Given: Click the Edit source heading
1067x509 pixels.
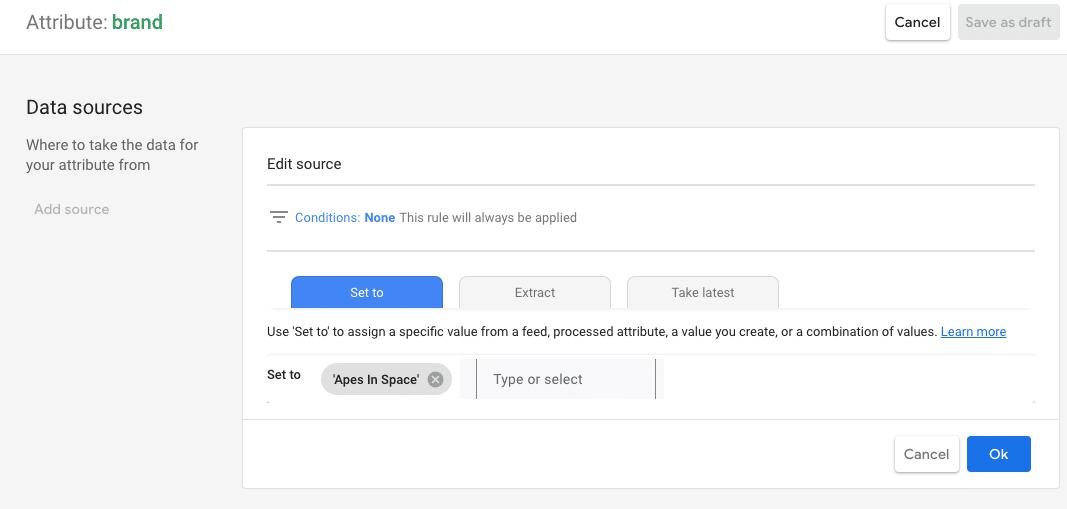Looking at the screenshot, I should coord(304,164).
